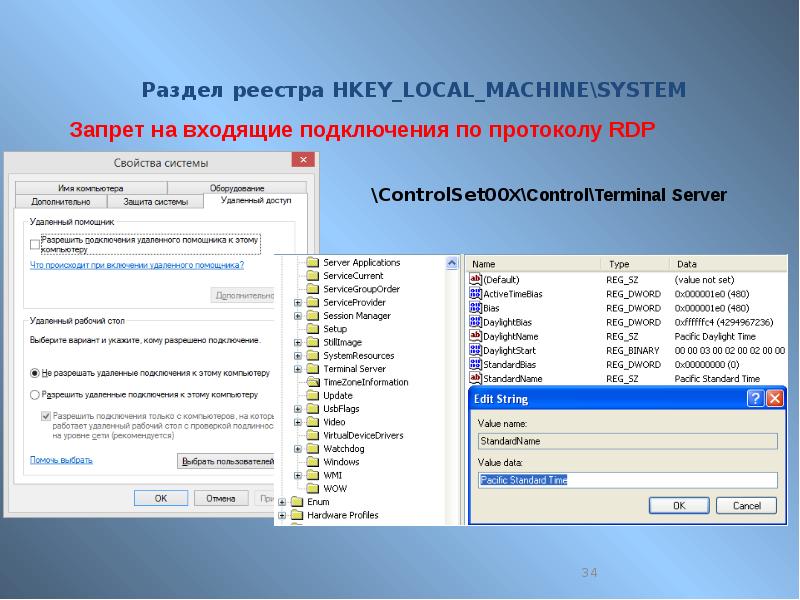The width and height of the screenshot is (800, 600).
Task: Click the ActiveTimeBias DWORD value icon
Action: click(x=475, y=294)
